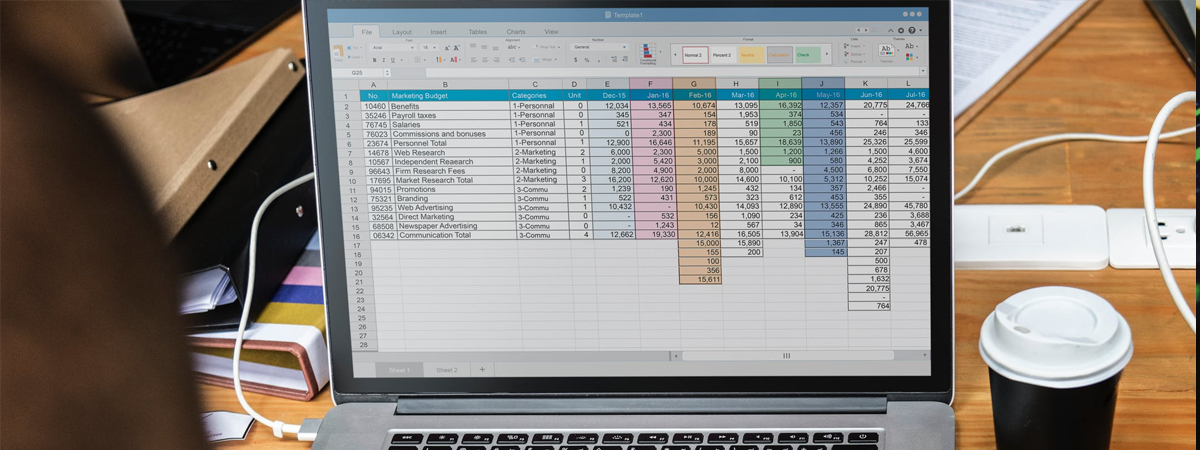Viewport: 1200px width, 450px height.
Task: Select column B header
Action: coord(447,84)
